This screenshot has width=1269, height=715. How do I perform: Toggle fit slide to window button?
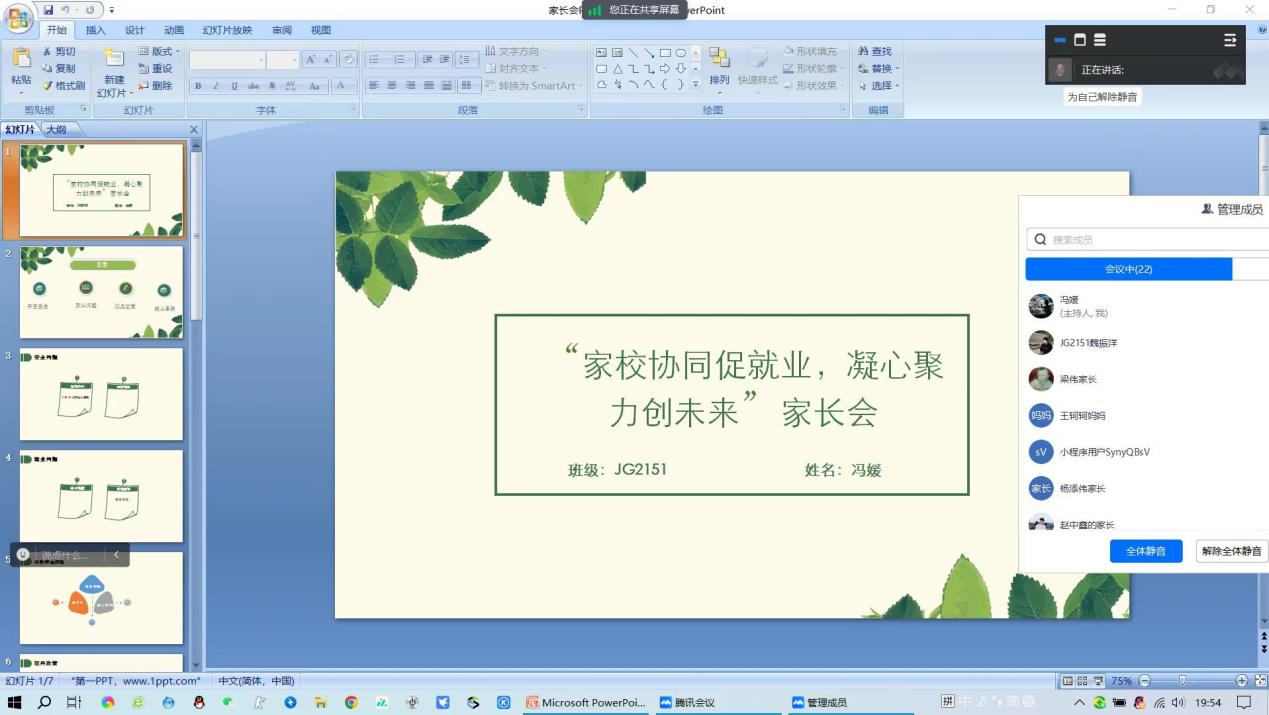click(x=1259, y=681)
